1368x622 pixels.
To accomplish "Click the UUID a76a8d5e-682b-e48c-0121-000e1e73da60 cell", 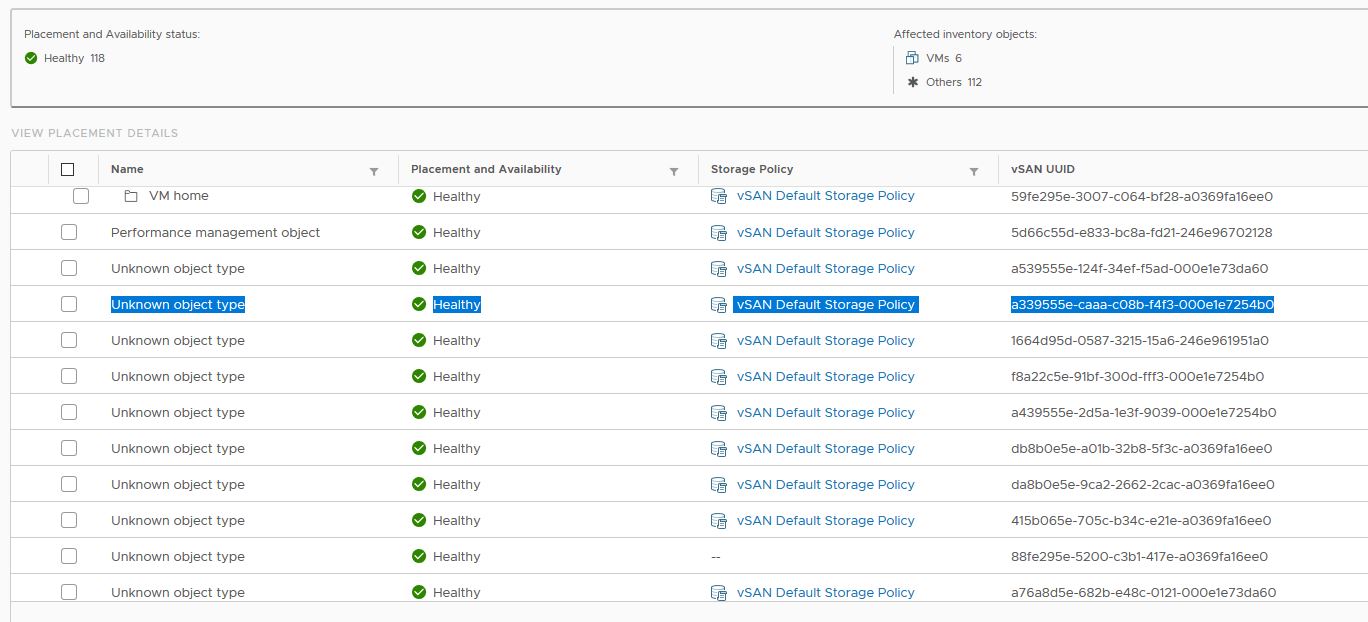I will (1143, 592).
